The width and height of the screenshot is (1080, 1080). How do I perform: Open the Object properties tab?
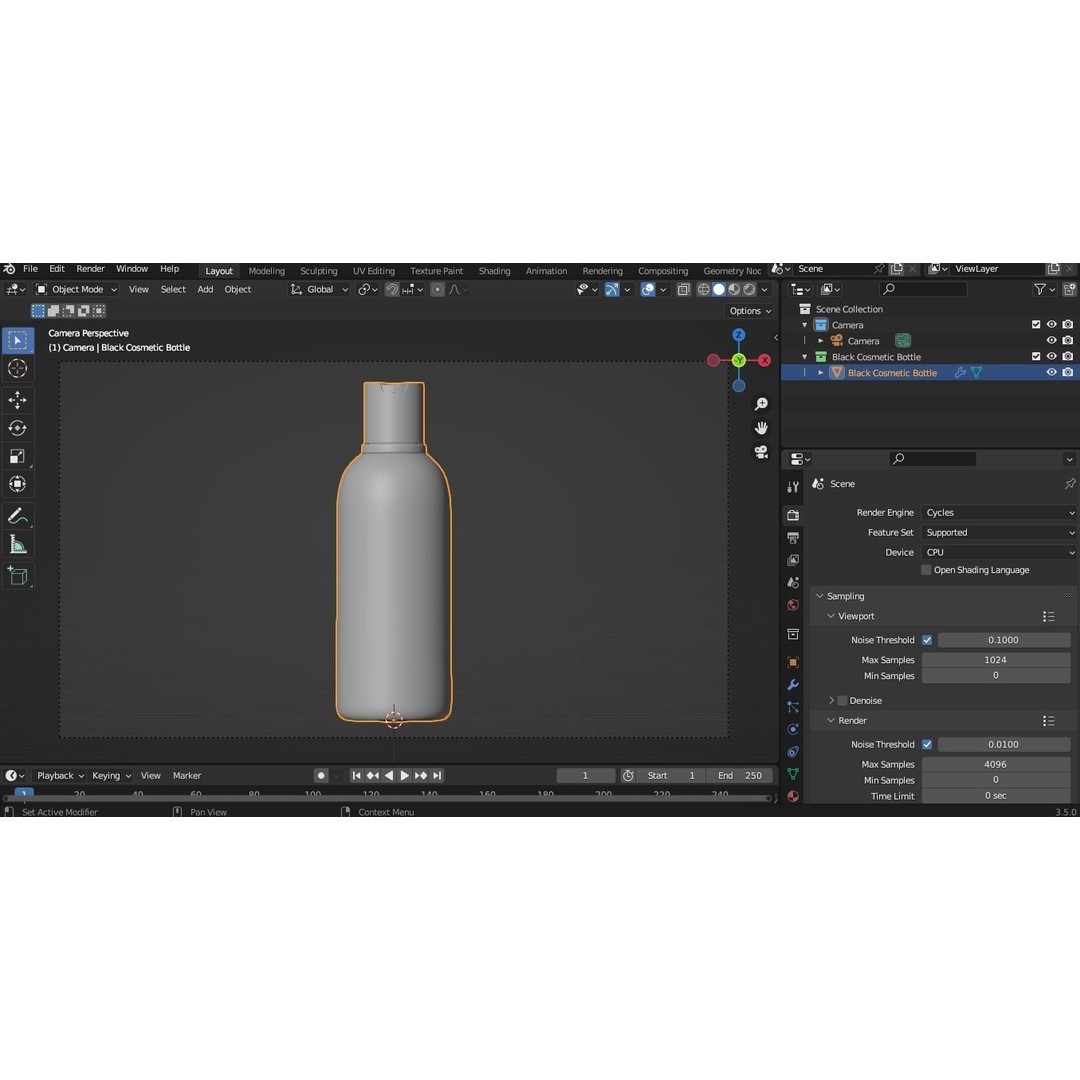(793, 662)
